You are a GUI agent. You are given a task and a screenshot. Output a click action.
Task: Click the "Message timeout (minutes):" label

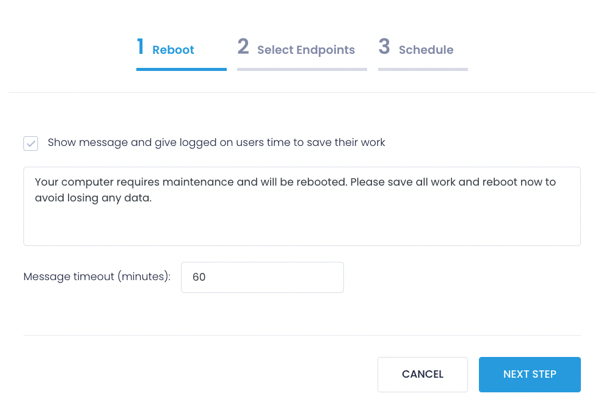[97, 276]
